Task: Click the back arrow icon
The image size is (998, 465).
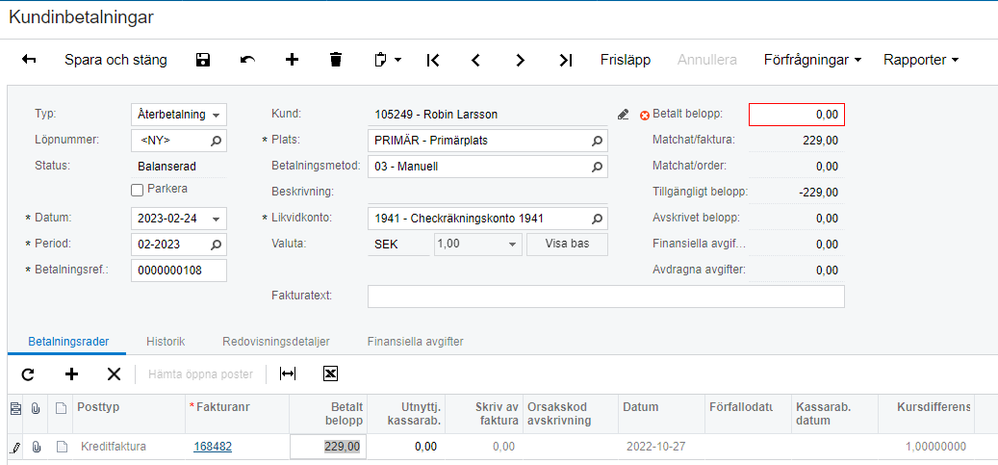Action: pyautogui.click(x=29, y=60)
